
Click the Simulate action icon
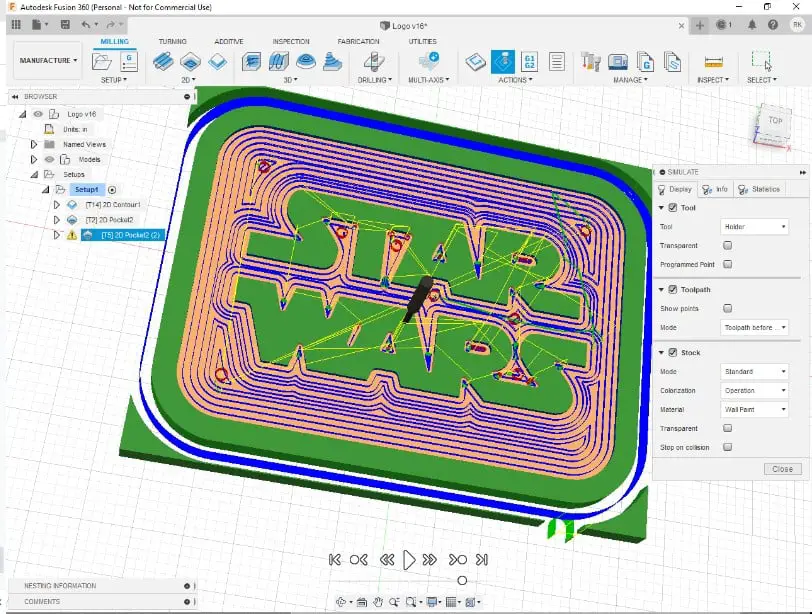(x=503, y=62)
